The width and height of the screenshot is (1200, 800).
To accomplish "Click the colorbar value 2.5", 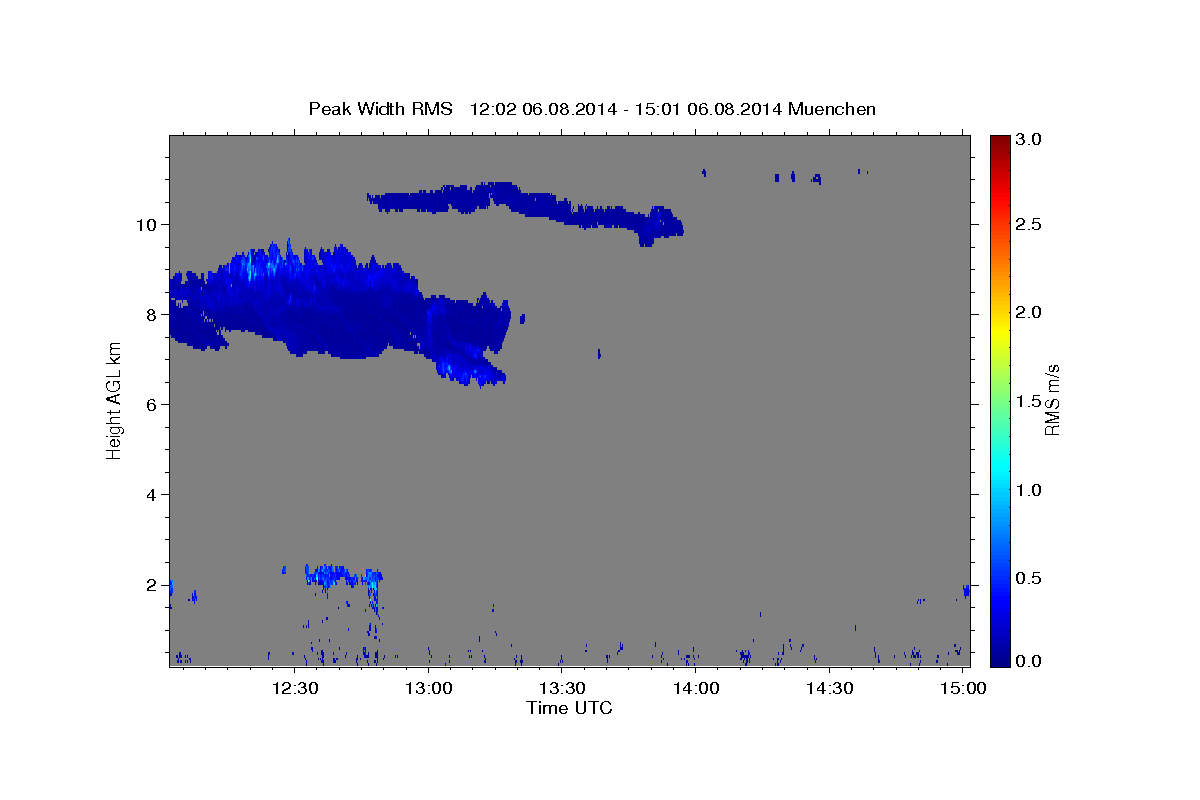I will click(x=1031, y=225).
